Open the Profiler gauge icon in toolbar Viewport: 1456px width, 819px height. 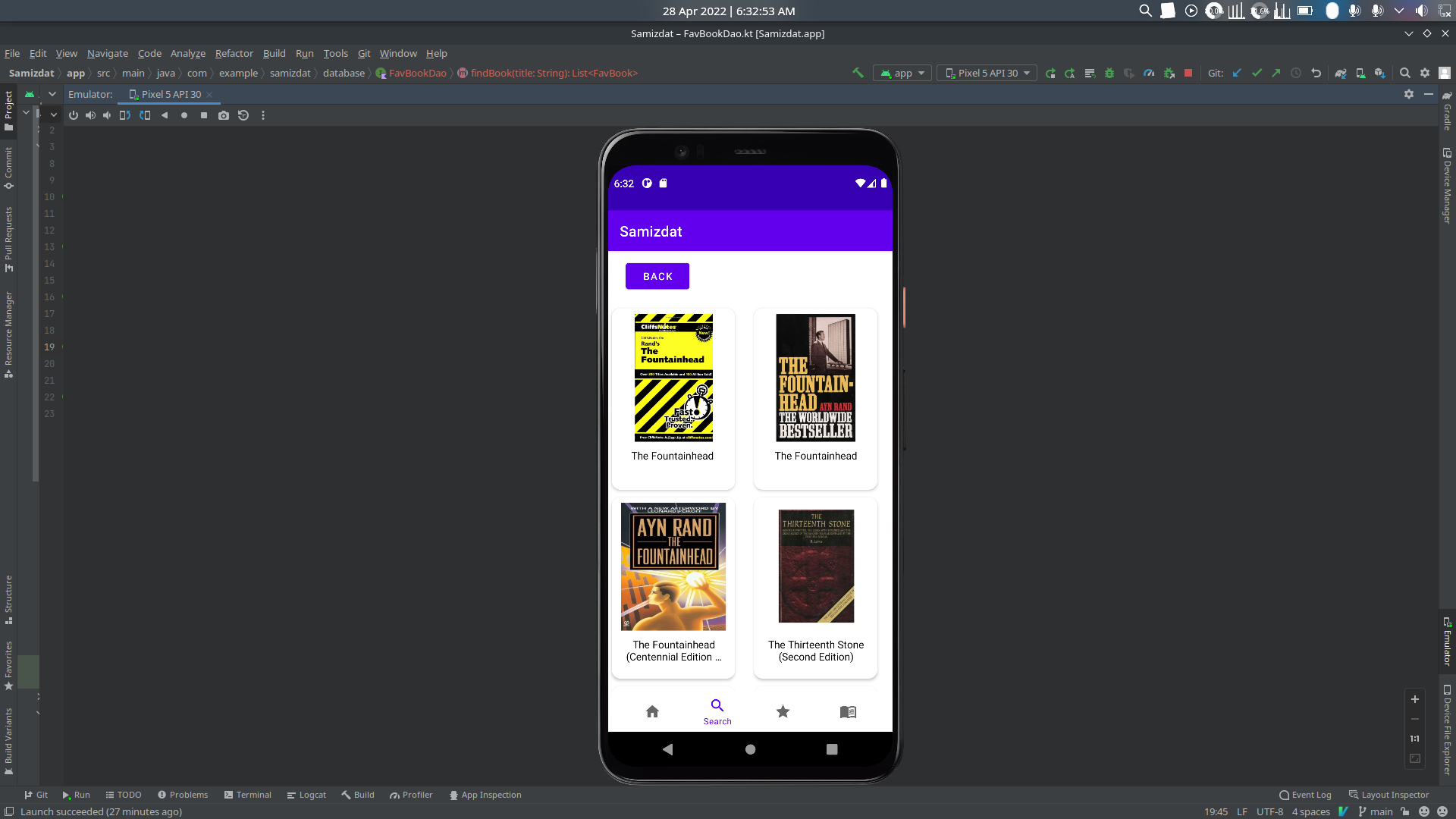coord(1149,73)
